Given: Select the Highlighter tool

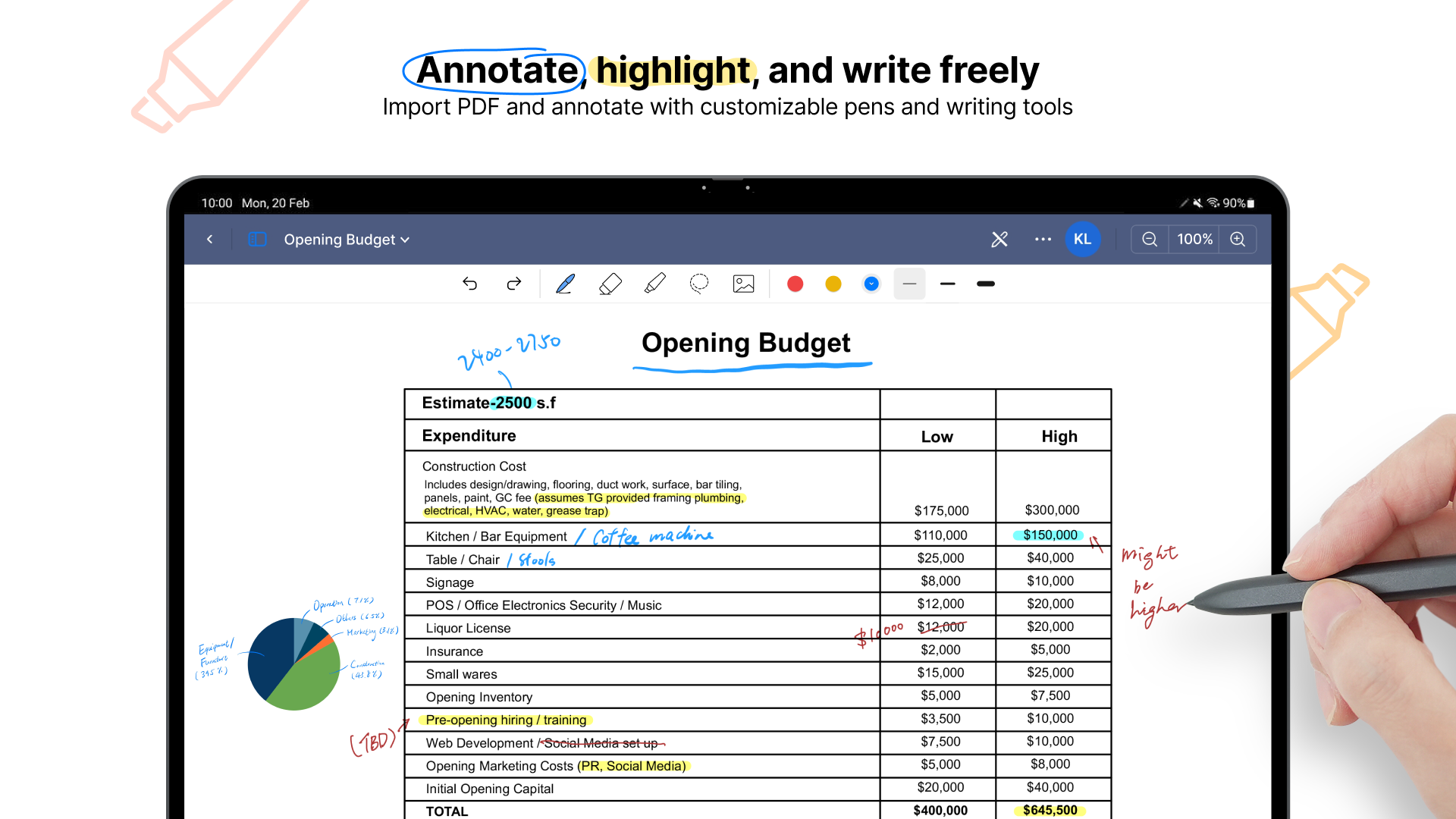Looking at the screenshot, I should click(x=655, y=284).
